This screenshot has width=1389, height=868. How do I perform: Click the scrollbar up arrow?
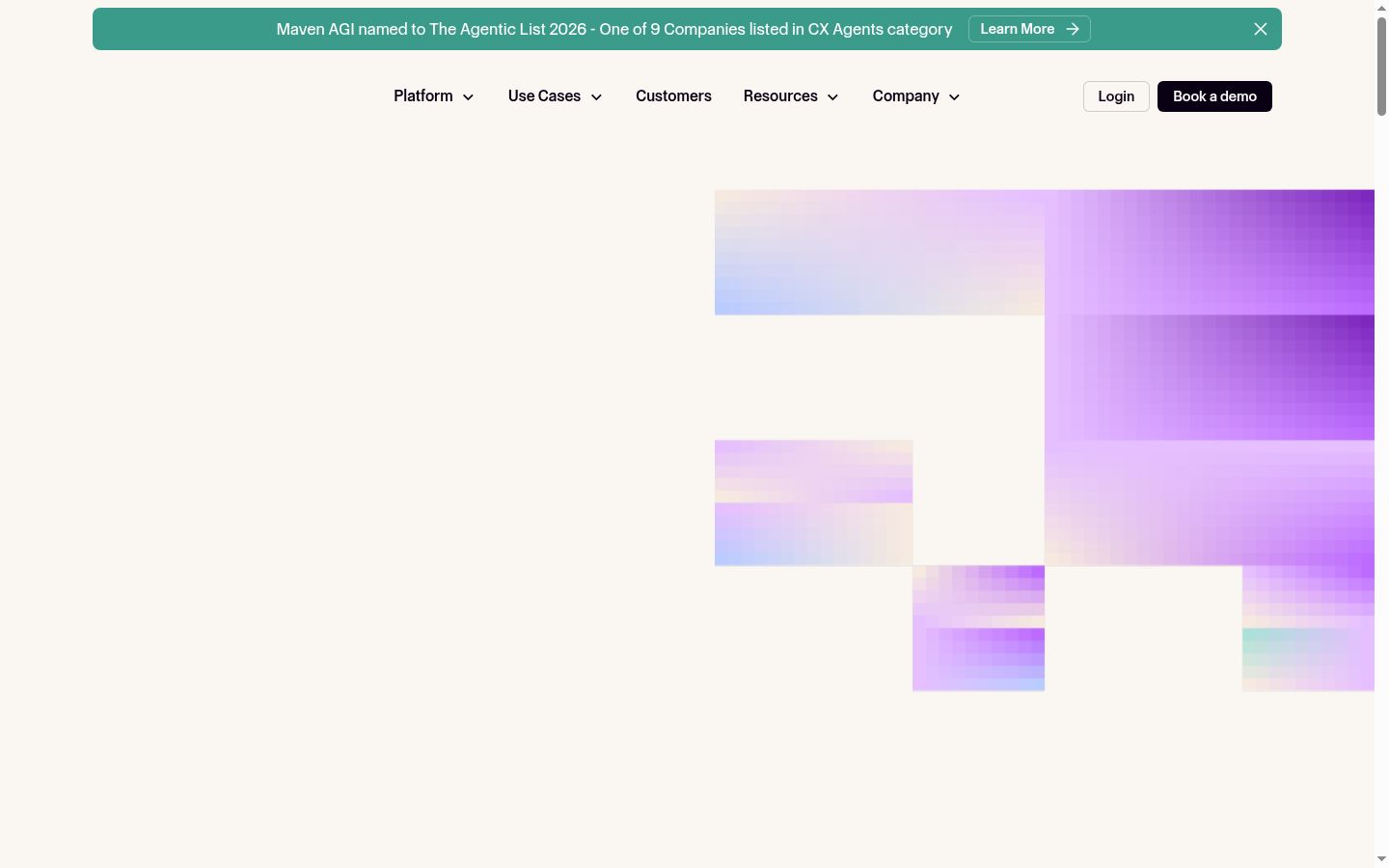click(x=1381, y=7)
